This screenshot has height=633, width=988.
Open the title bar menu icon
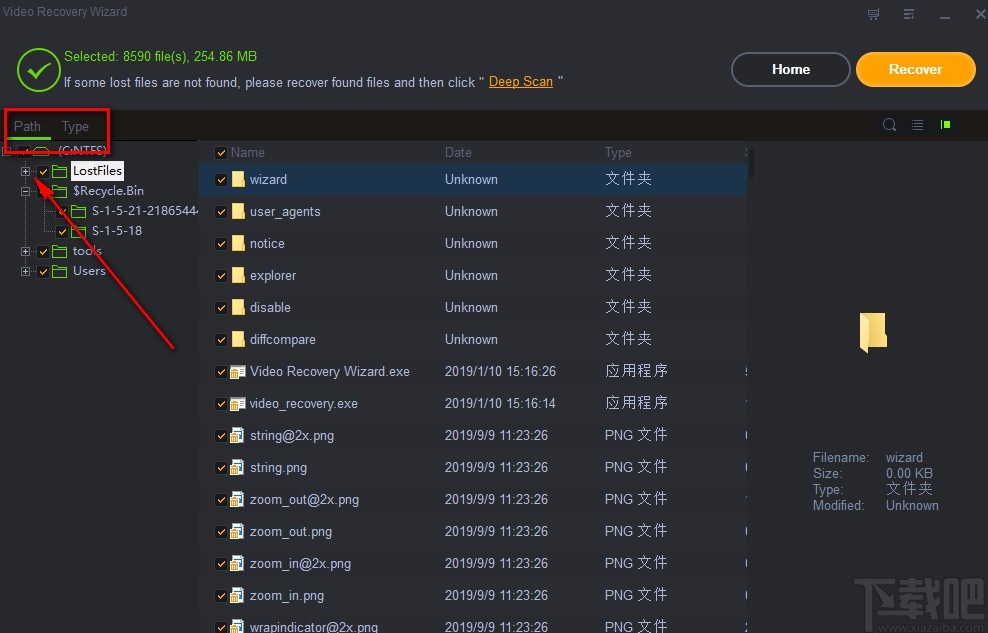tap(909, 14)
